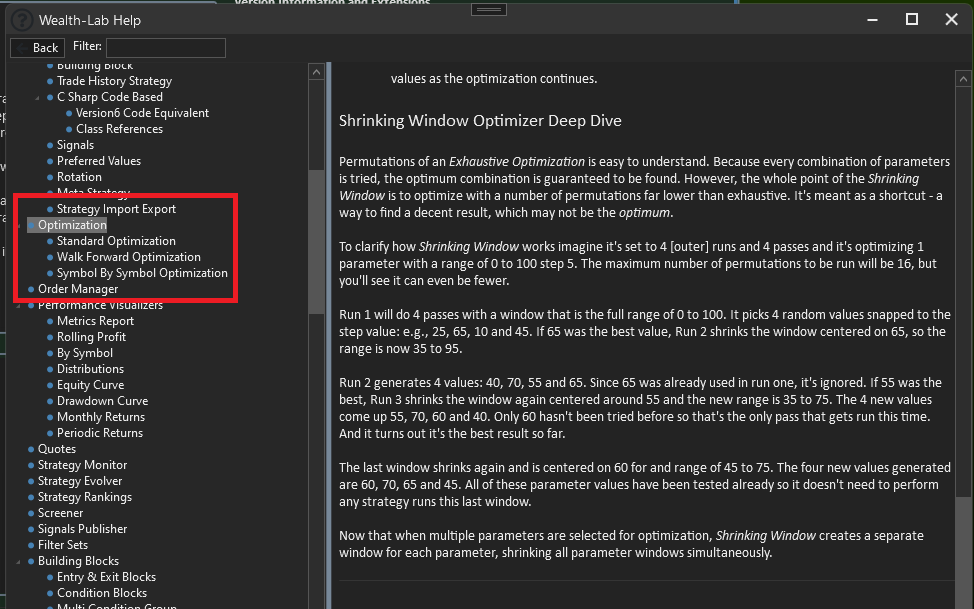Select Order Manager topic

[x=78, y=289]
